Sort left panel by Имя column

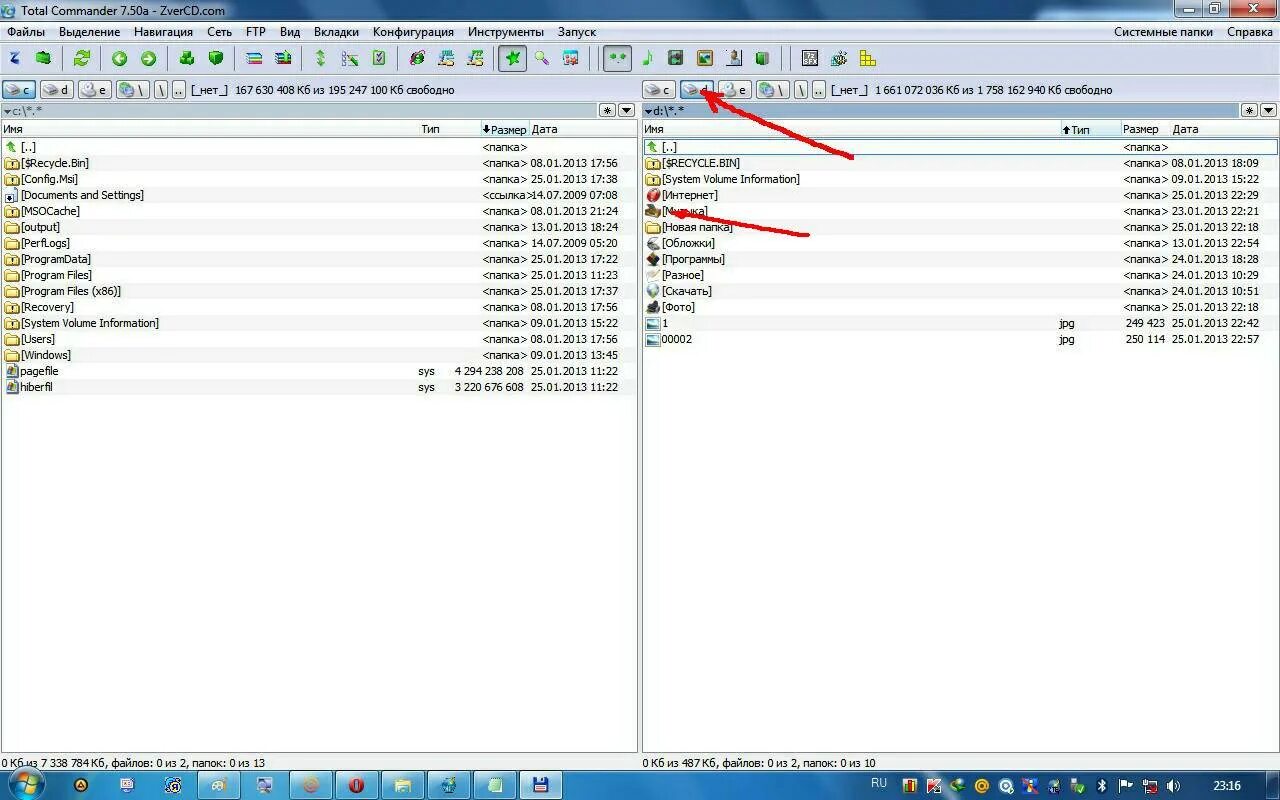coord(210,129)
